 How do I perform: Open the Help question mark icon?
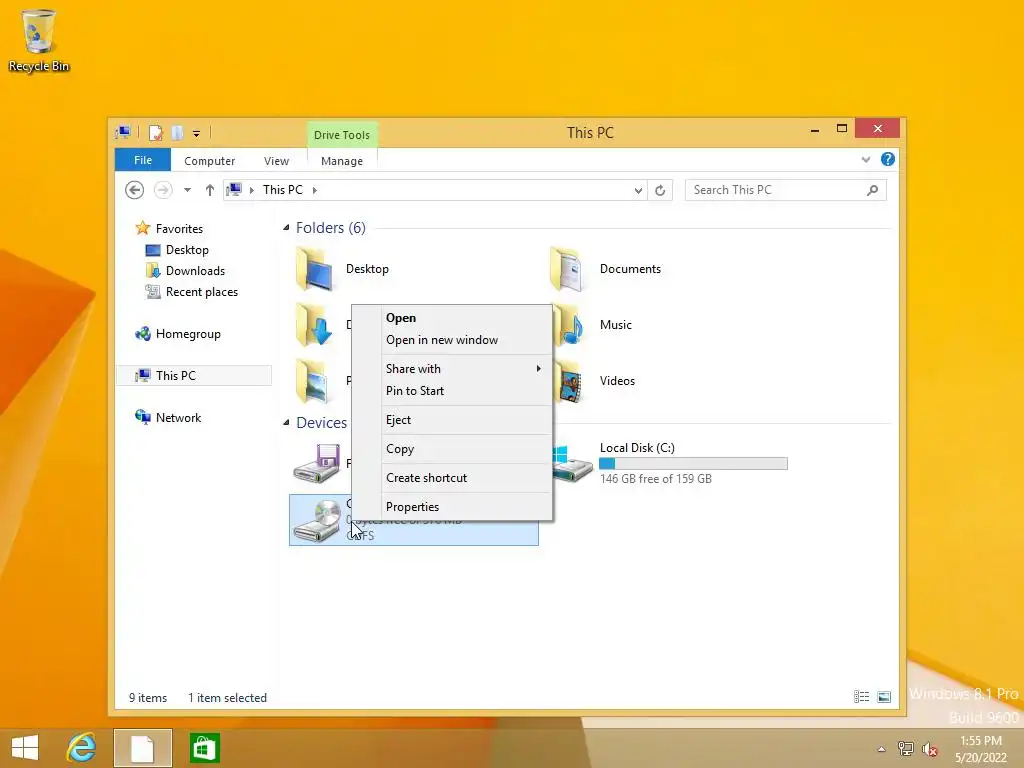888,159
